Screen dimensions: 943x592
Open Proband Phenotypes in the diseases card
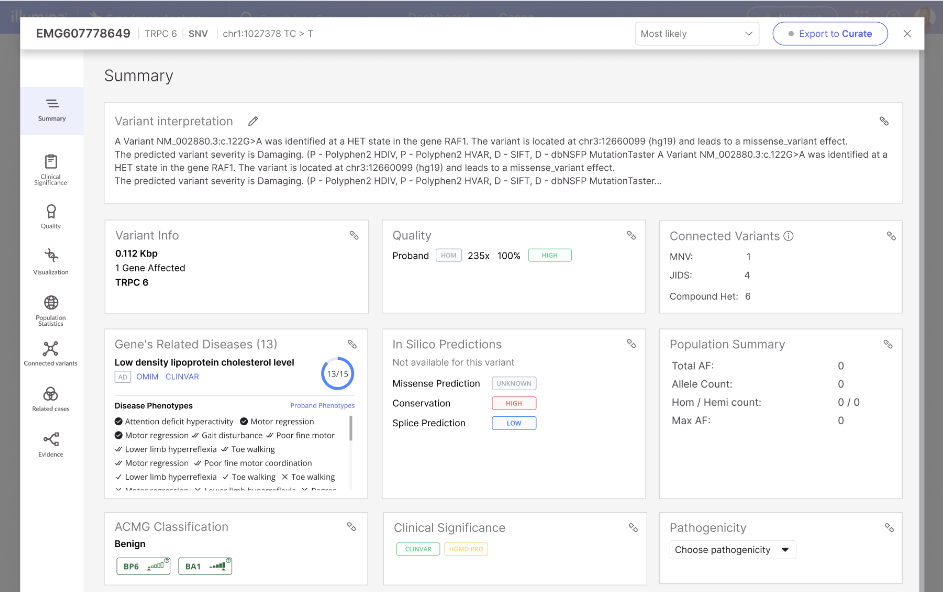coord(322,405)
